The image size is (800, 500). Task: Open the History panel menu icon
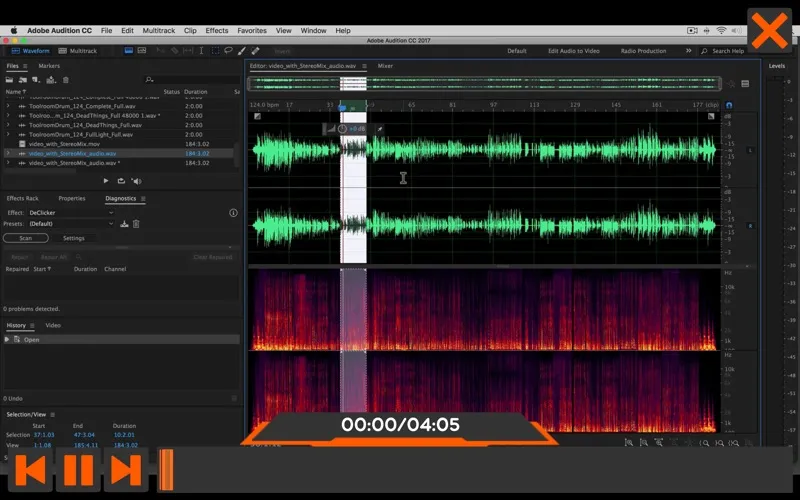tap(32, 326)
